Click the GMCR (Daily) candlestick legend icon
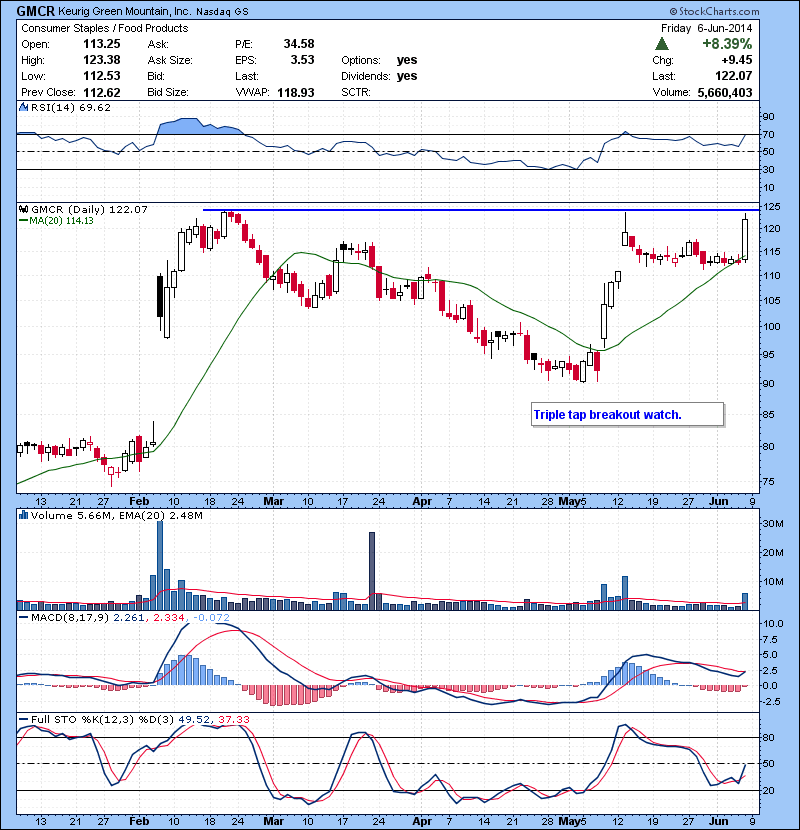This screenshot has width=800, height=830. 21,209
